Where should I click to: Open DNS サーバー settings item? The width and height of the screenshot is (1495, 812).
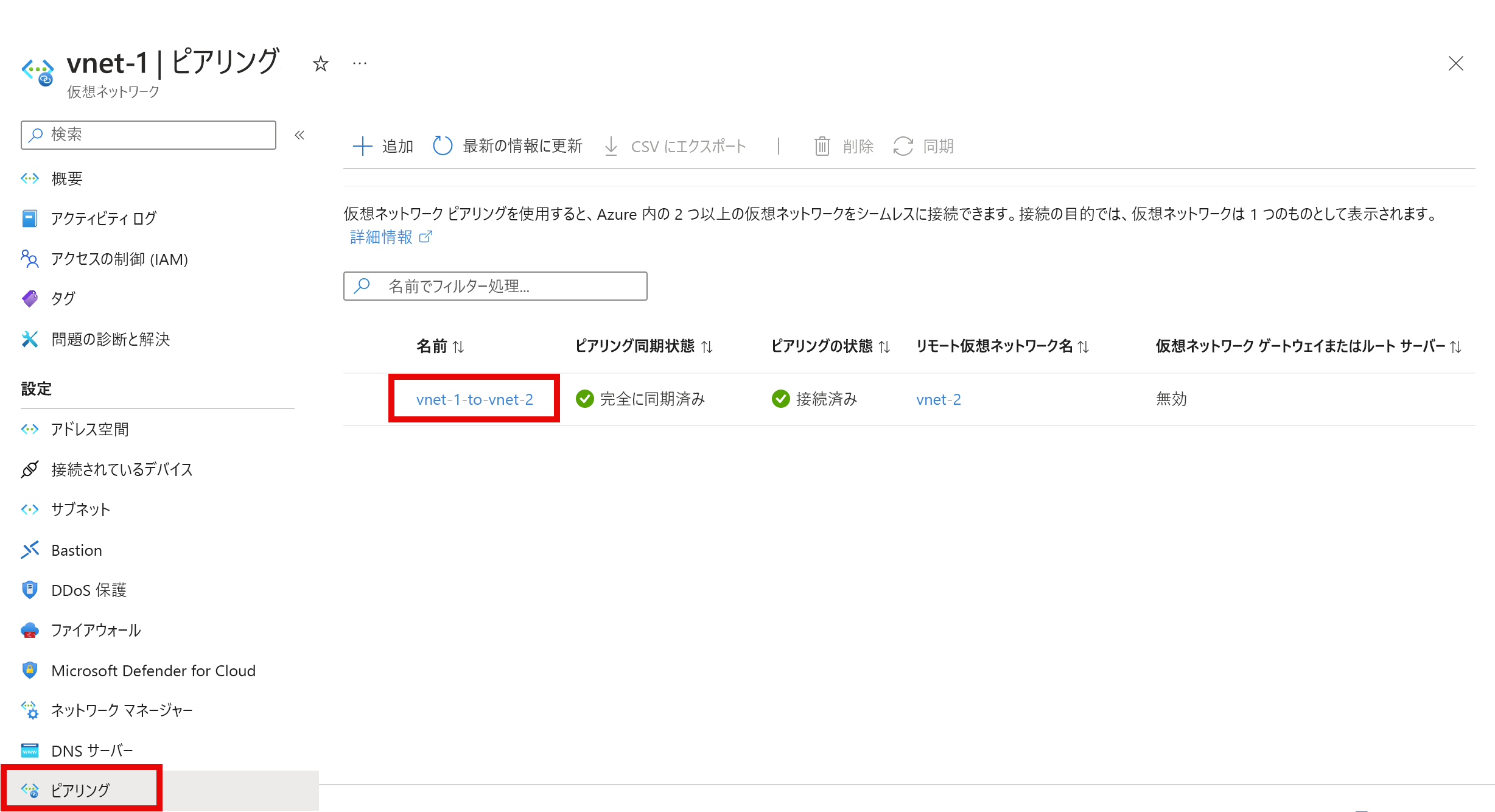tap(92, 751)
